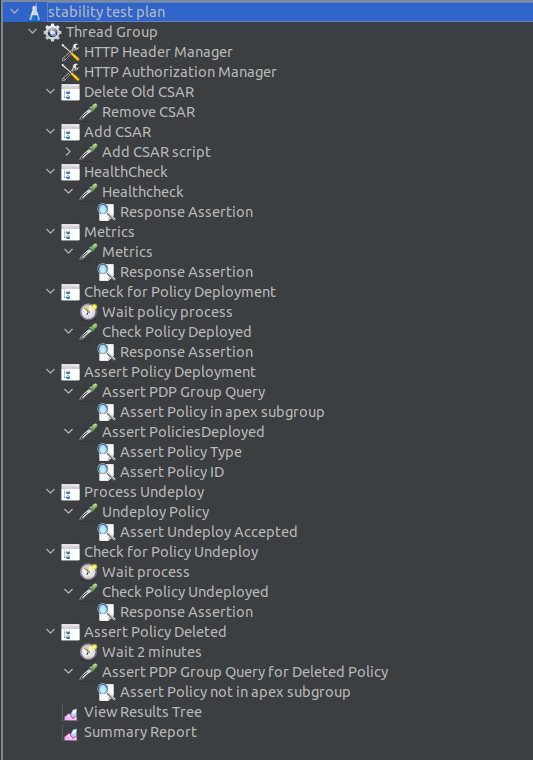Select the top-level 'Metrics' controller label
Viewport: 533px width, 760px height.
[x=110, y=232]
